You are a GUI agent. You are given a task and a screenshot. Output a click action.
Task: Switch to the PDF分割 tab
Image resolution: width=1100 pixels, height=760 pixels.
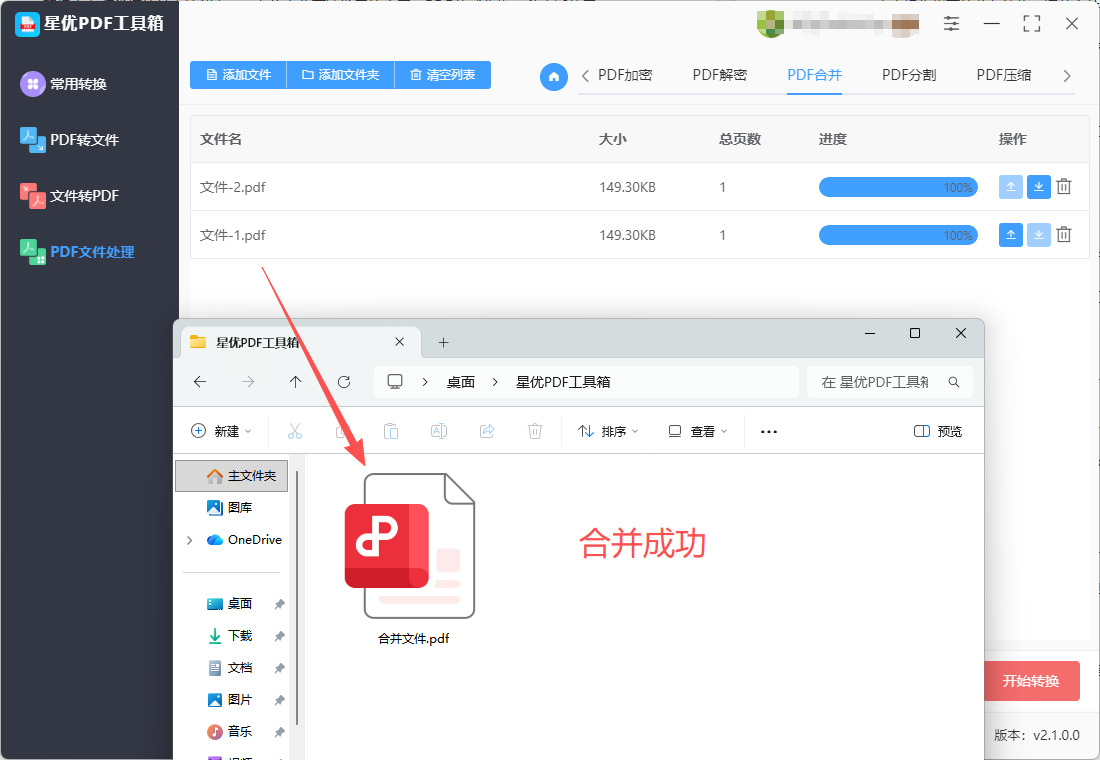(x=909, y=75)
